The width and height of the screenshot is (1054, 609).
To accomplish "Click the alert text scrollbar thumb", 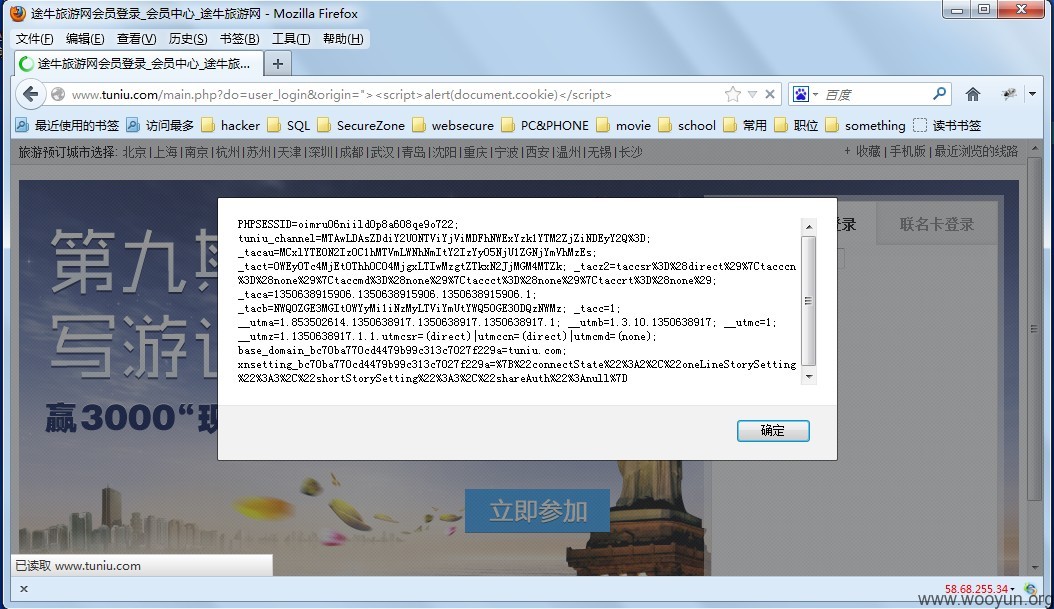I will click(809, 300).
